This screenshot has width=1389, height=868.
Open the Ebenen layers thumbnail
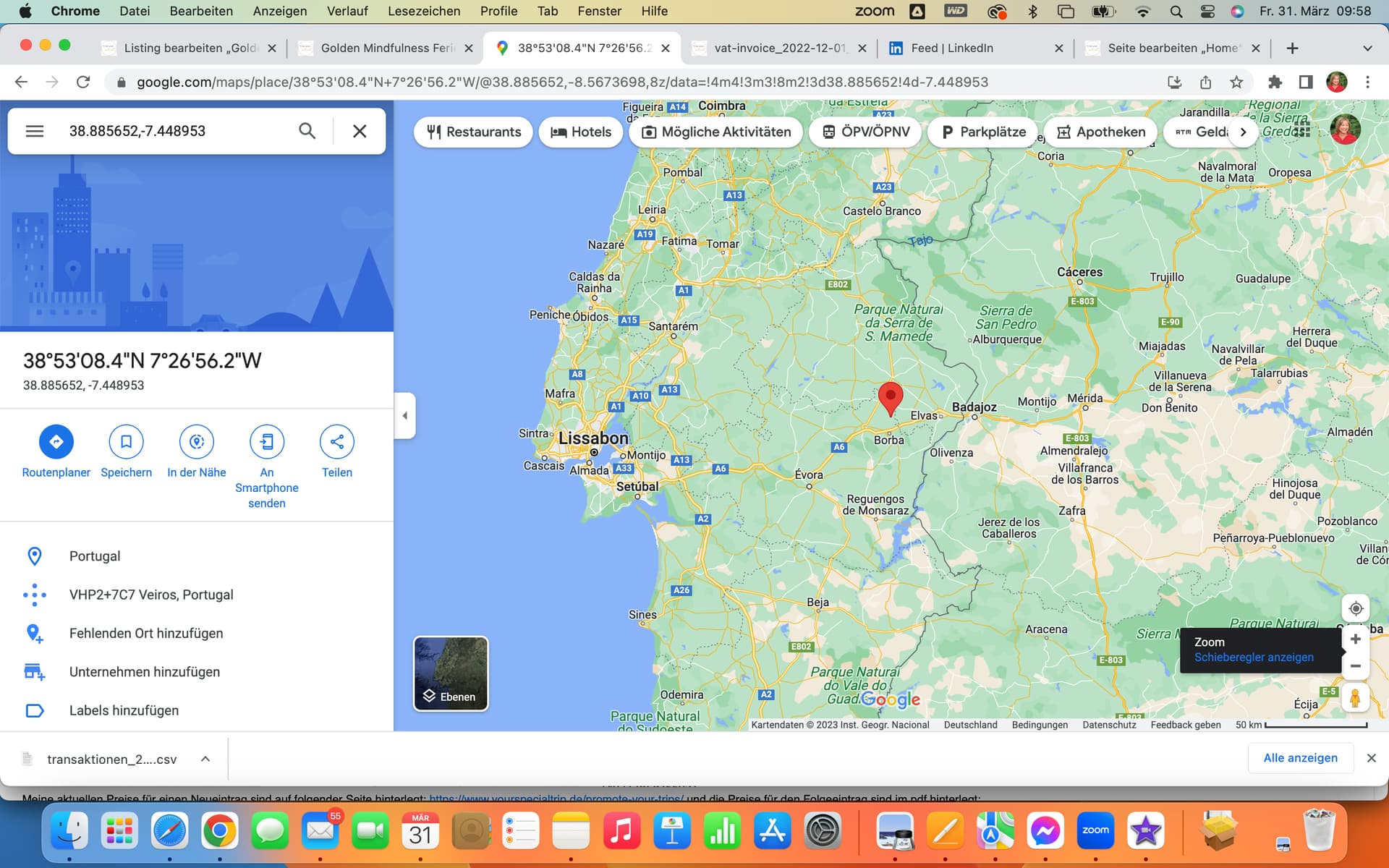coord(451,673)
